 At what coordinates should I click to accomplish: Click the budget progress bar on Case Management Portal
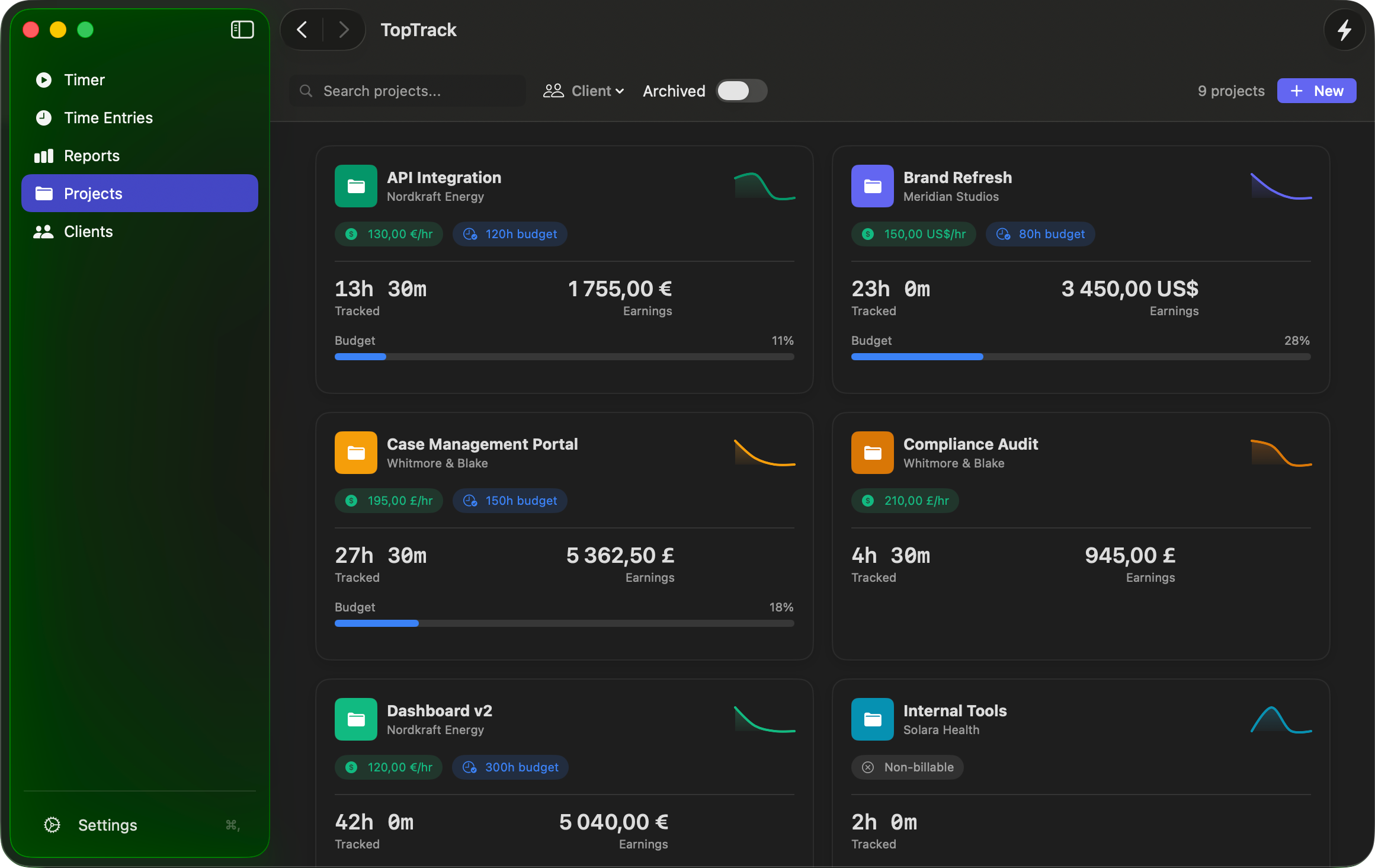click(564, 623)
